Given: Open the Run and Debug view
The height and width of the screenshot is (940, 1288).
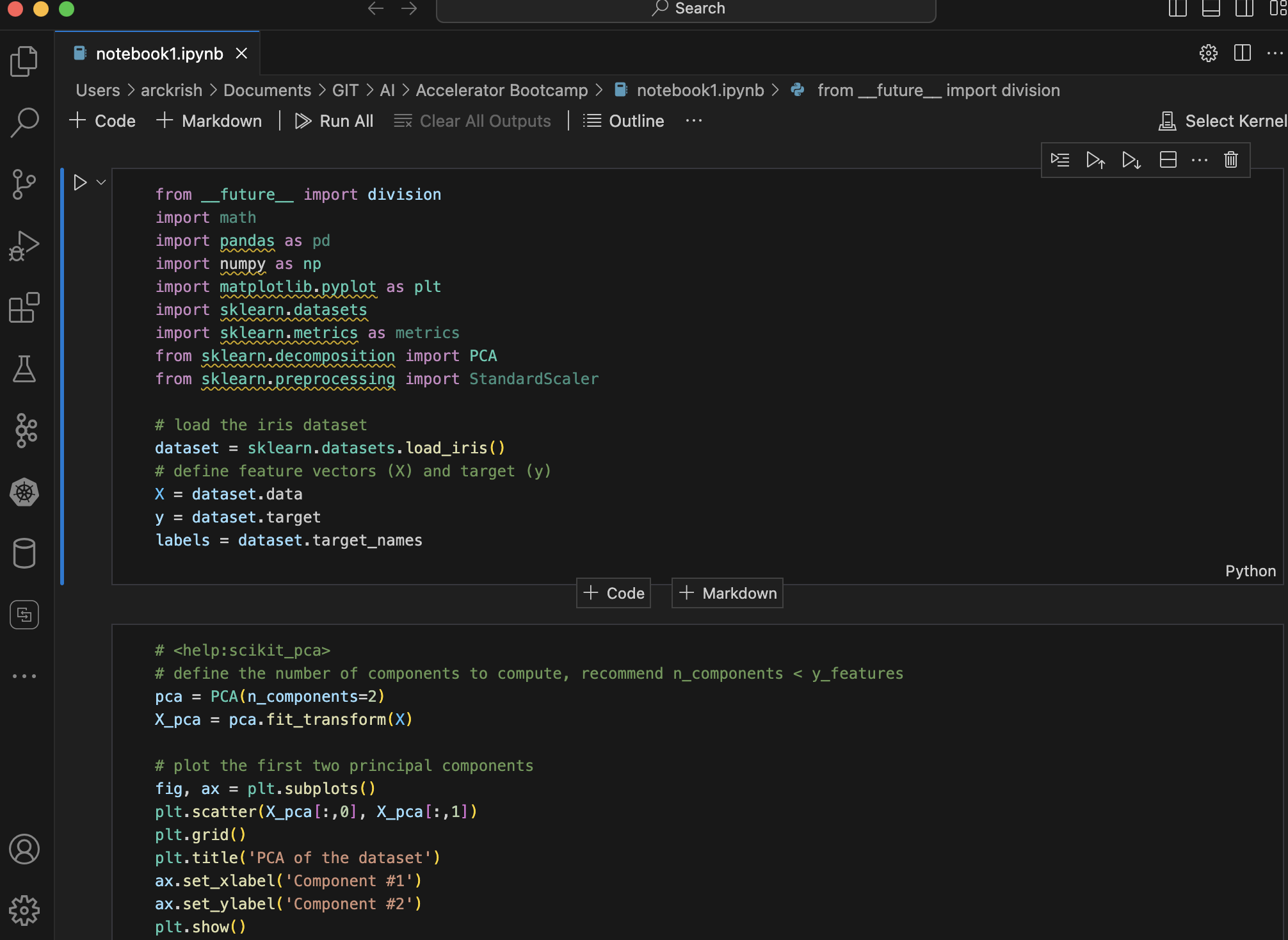Looking at the screenshot, I should pyautogui.click(x=24, y=246).
